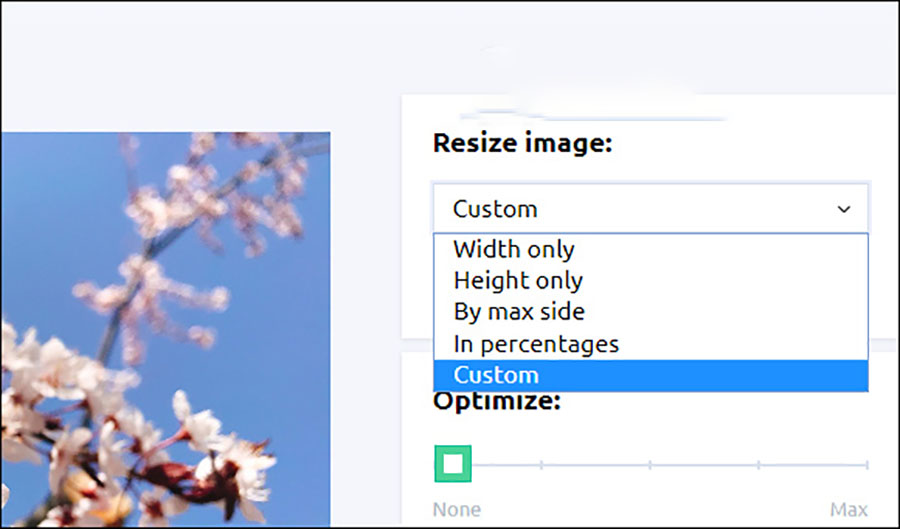This screenshot has width=900, height=529.
Task: Set Optimize slider to the middle tick
Action: [650, 464]
